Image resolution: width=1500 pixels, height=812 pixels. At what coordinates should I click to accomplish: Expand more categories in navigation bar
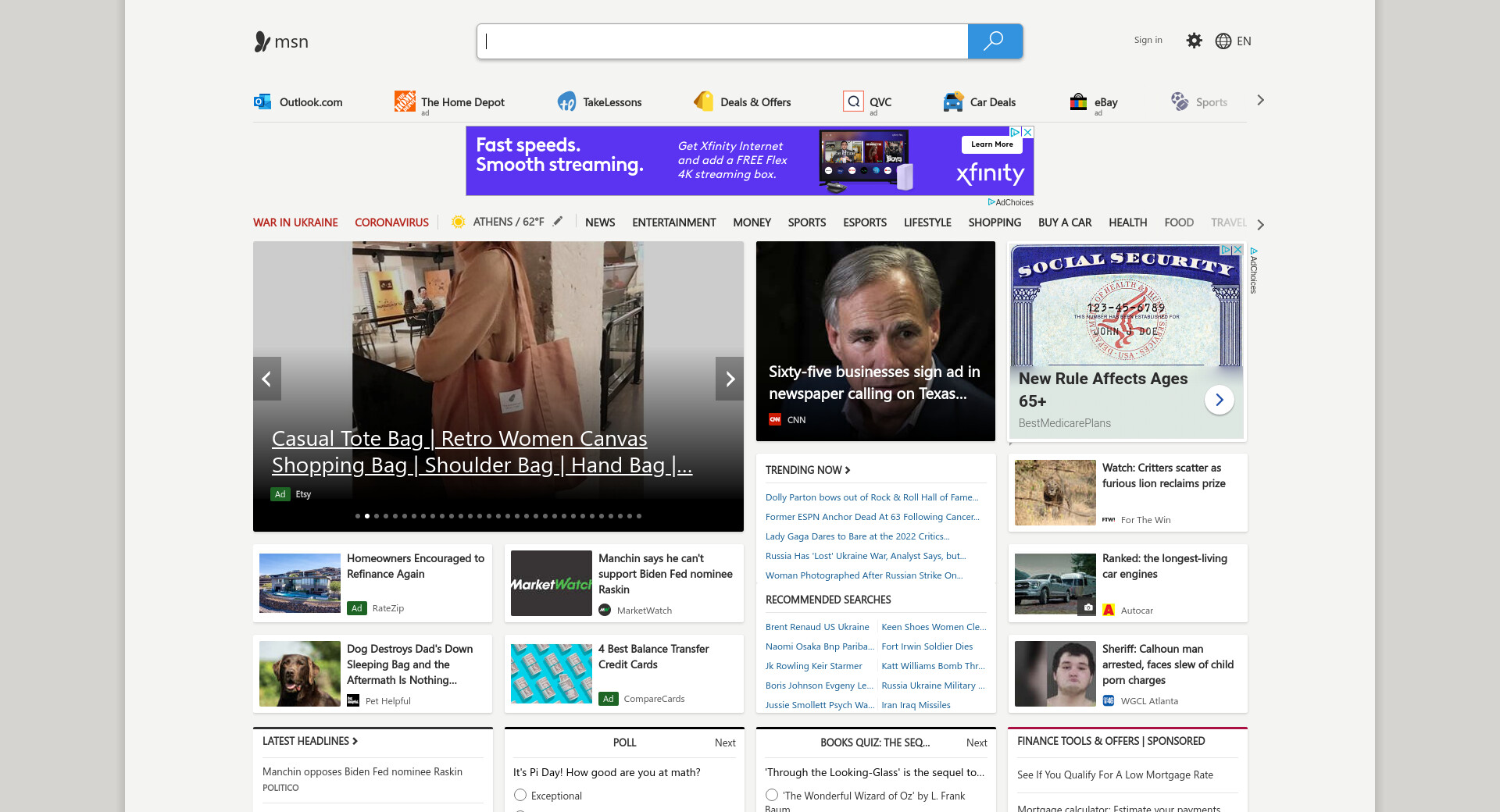click(1260, 224)
